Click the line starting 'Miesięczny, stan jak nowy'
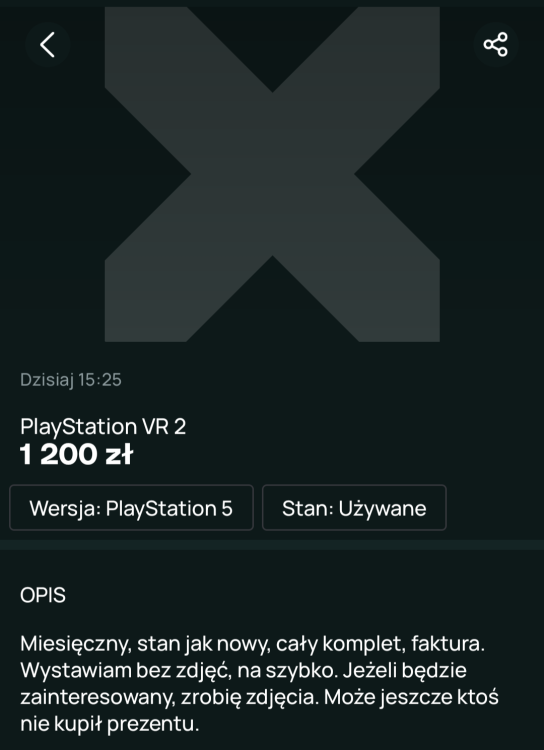The width and height of the screenshot is (544, 750). coord(253,645)
